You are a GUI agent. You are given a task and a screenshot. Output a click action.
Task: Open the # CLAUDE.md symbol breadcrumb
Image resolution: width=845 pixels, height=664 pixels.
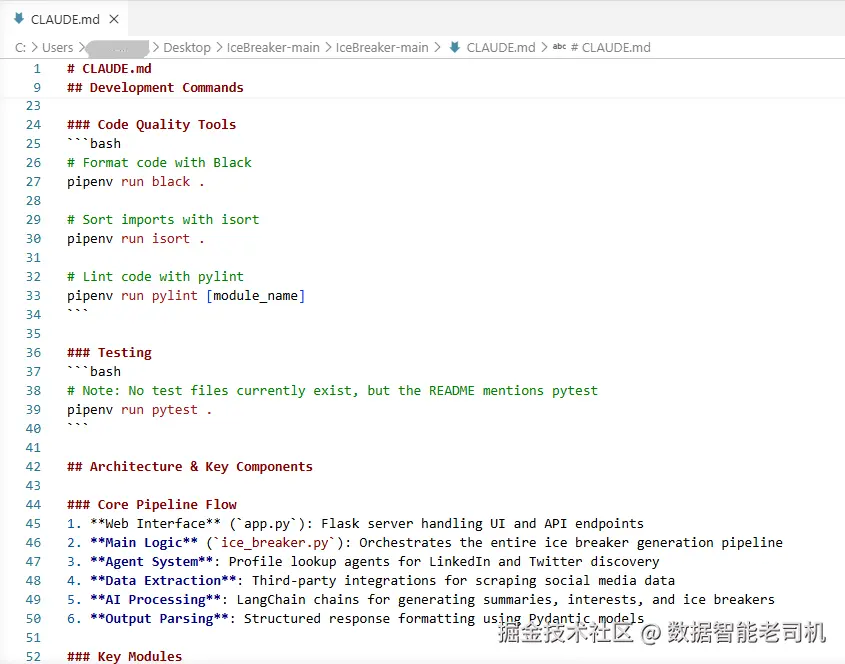coord(611,47)
